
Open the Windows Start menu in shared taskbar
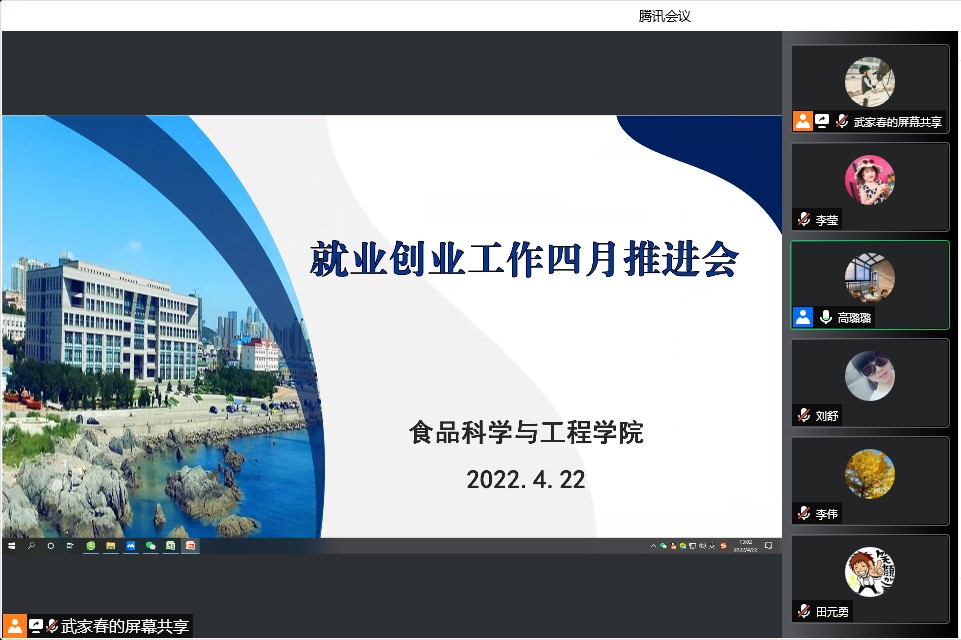click(12, 546)
